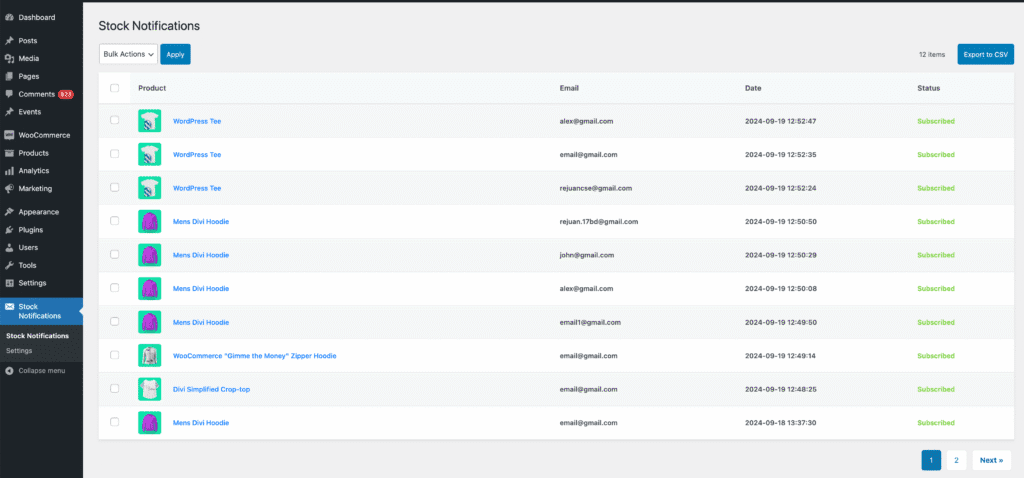Click the Settings sliders icon
Viewport: 1024px width, 478px height.
click(x=9, y=283)
